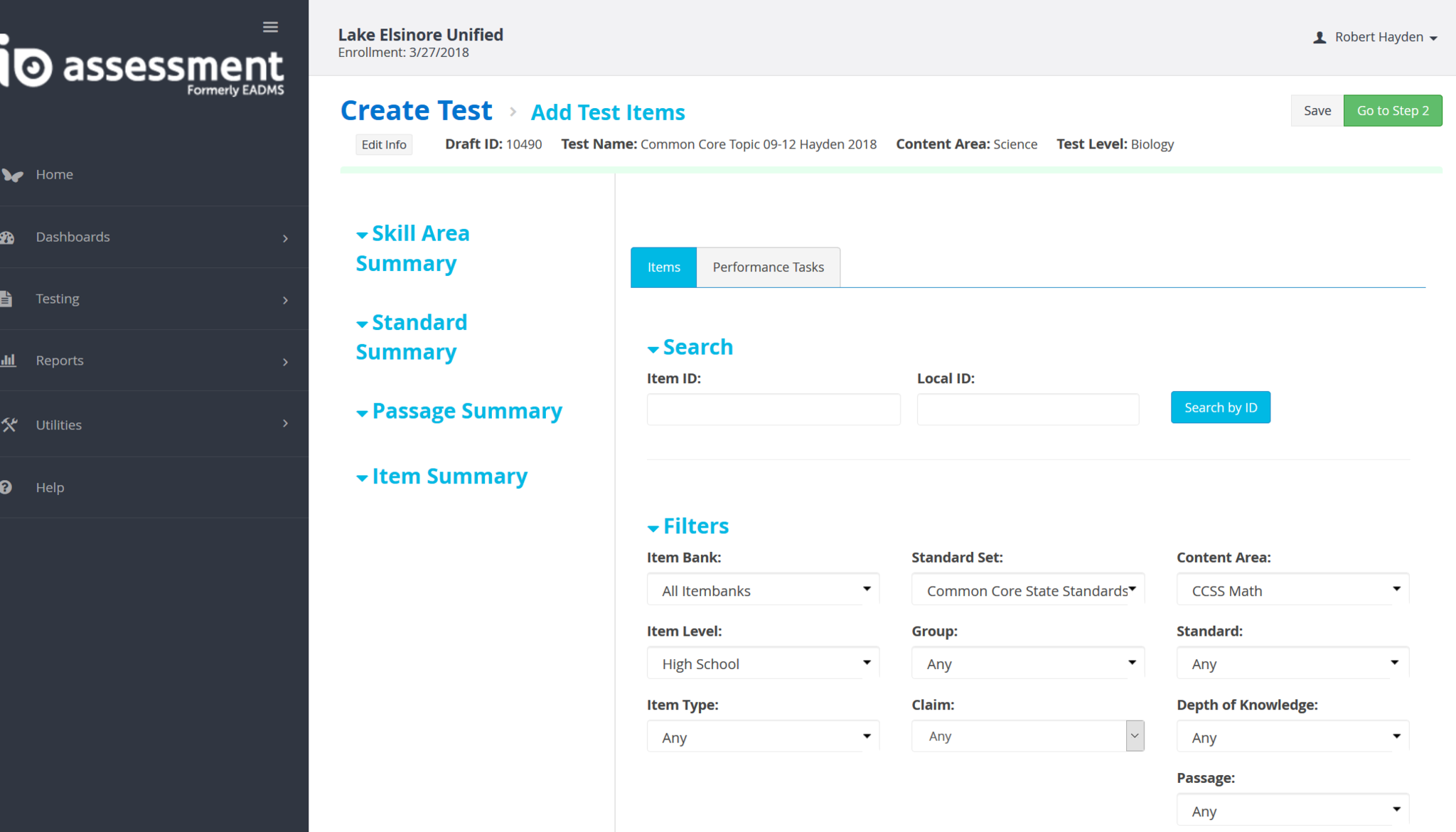Image resolution: width=1456 pixels, height=832 pixels.
Task: Select the Items tab
Action: [x=663, y=267]
